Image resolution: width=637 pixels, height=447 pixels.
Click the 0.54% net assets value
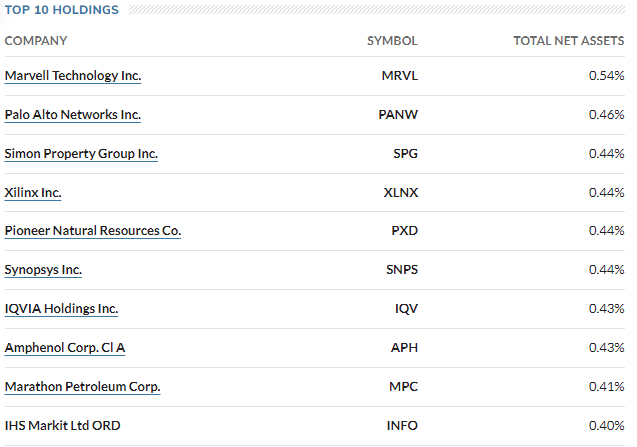[606, 76]
